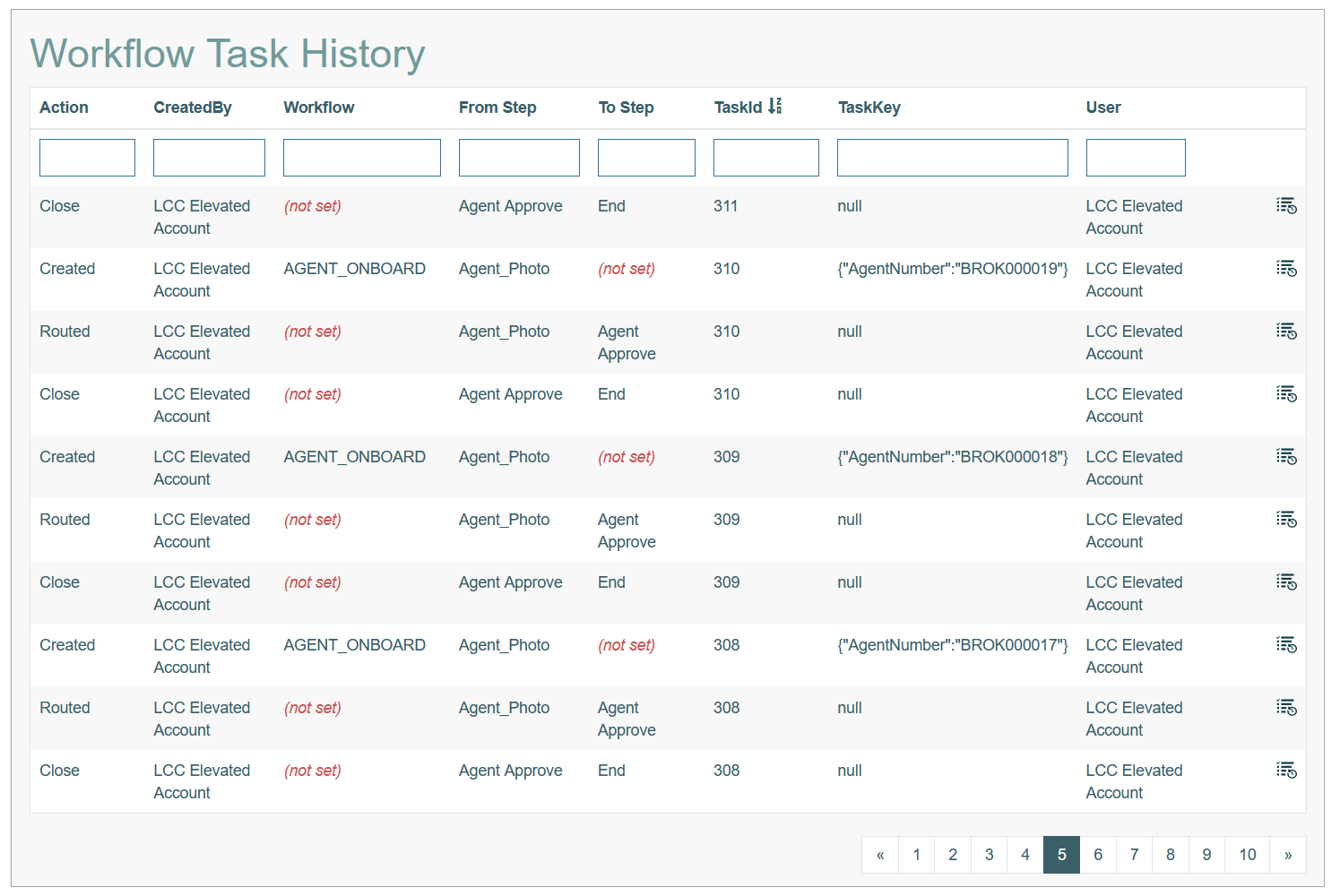
Task: Sort table by To Step header
Action: [626, 108]
